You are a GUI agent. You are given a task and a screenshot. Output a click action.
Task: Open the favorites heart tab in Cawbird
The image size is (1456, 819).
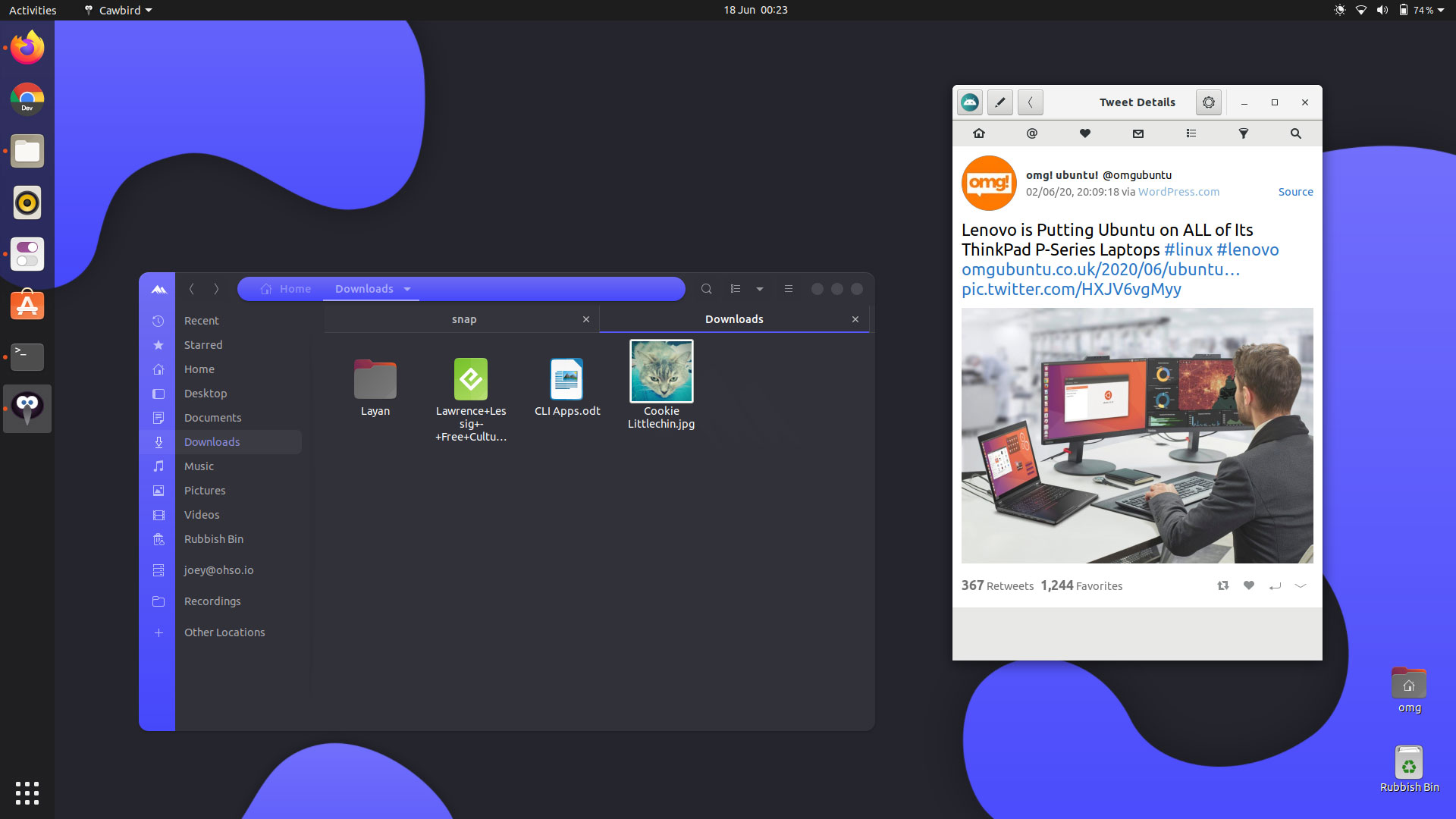click(x=1085, y=133)
